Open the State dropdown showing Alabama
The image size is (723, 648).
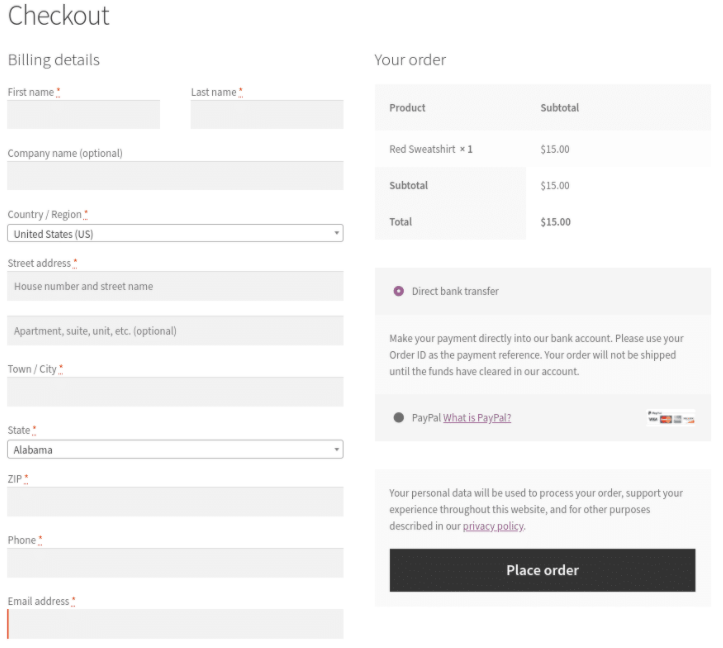tap(175, 449)
